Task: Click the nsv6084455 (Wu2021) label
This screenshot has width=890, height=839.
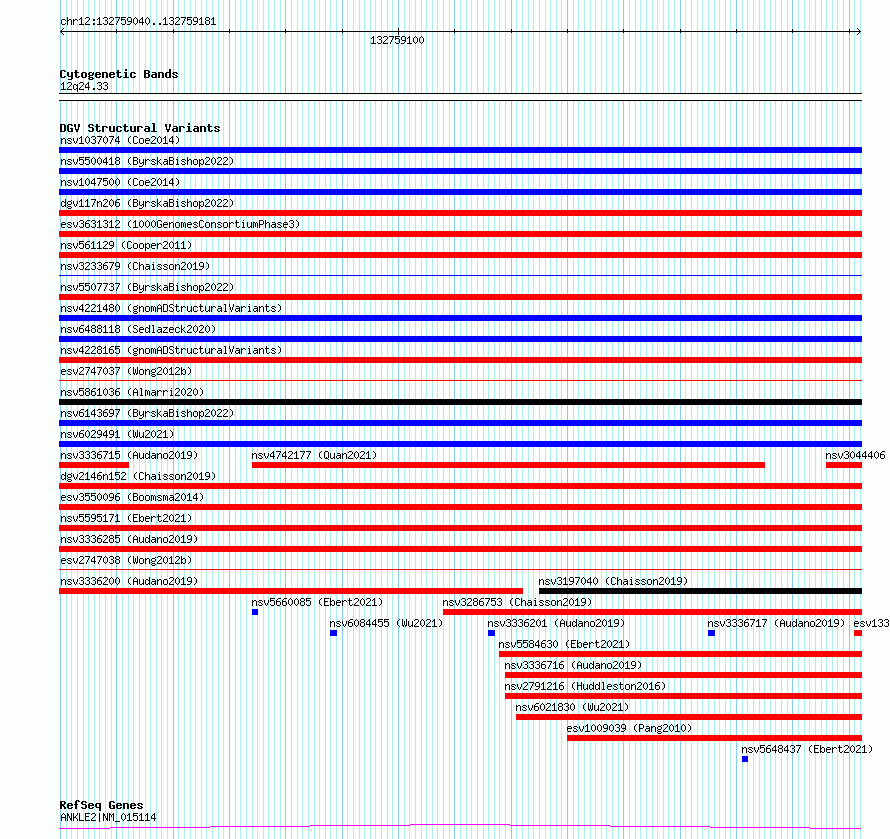Action: point(386,623)
